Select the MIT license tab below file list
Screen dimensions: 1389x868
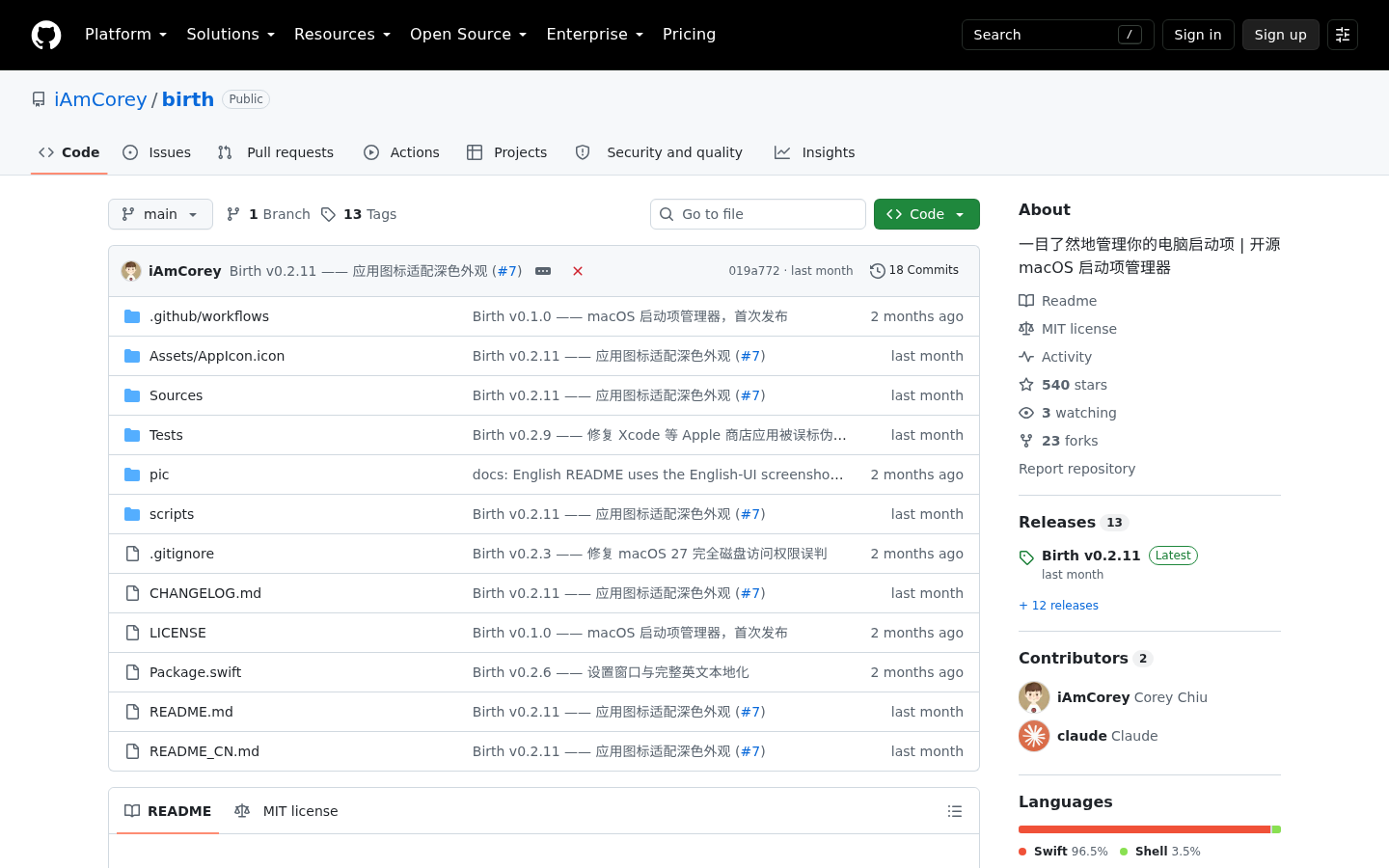coord(286,811)
